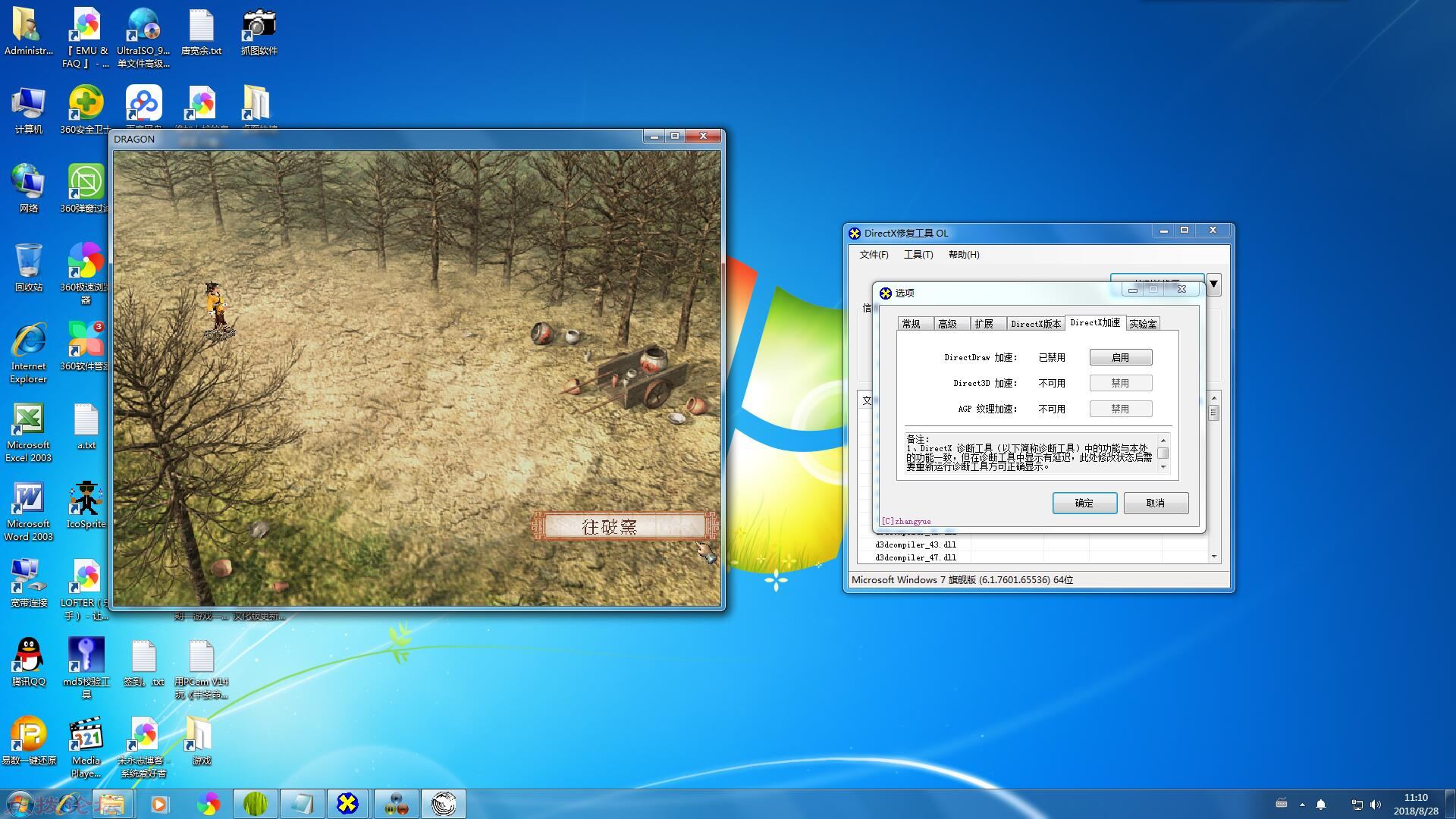Expand dropdown arrow beside main repair button
Viewport: 1456px width, 819px height.
coord(1213,284)
